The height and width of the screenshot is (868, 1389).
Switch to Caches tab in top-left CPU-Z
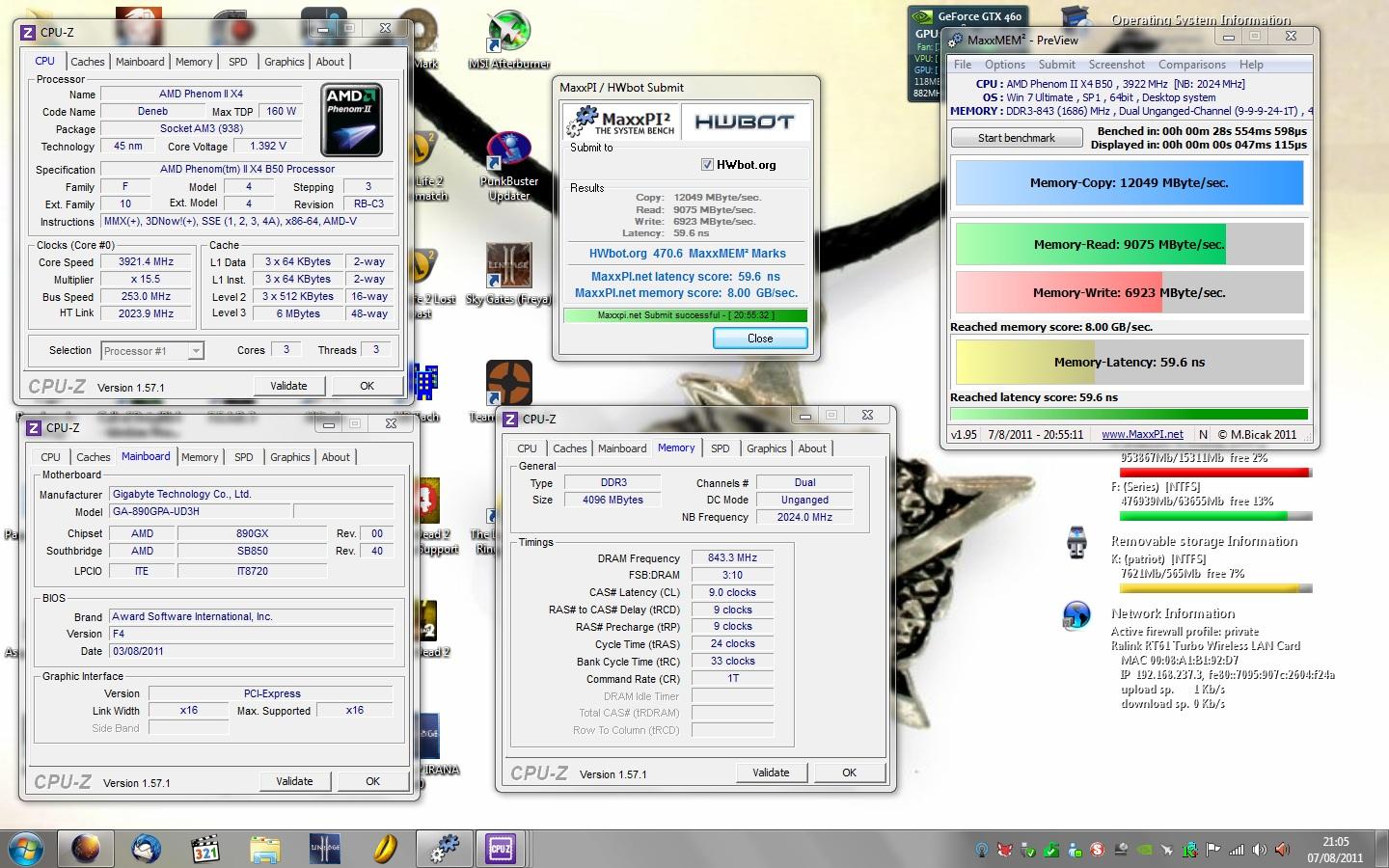tap(88, 62)
